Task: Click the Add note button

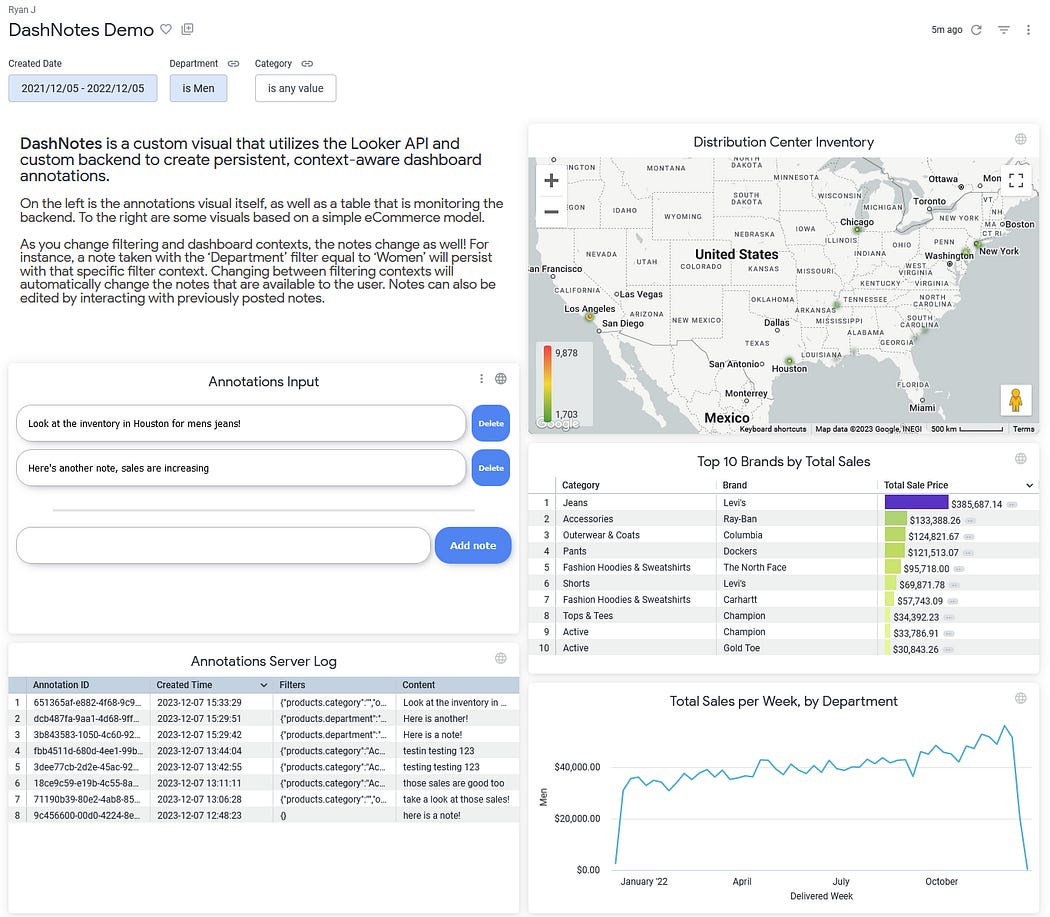Action: click(x=473, y=545)
